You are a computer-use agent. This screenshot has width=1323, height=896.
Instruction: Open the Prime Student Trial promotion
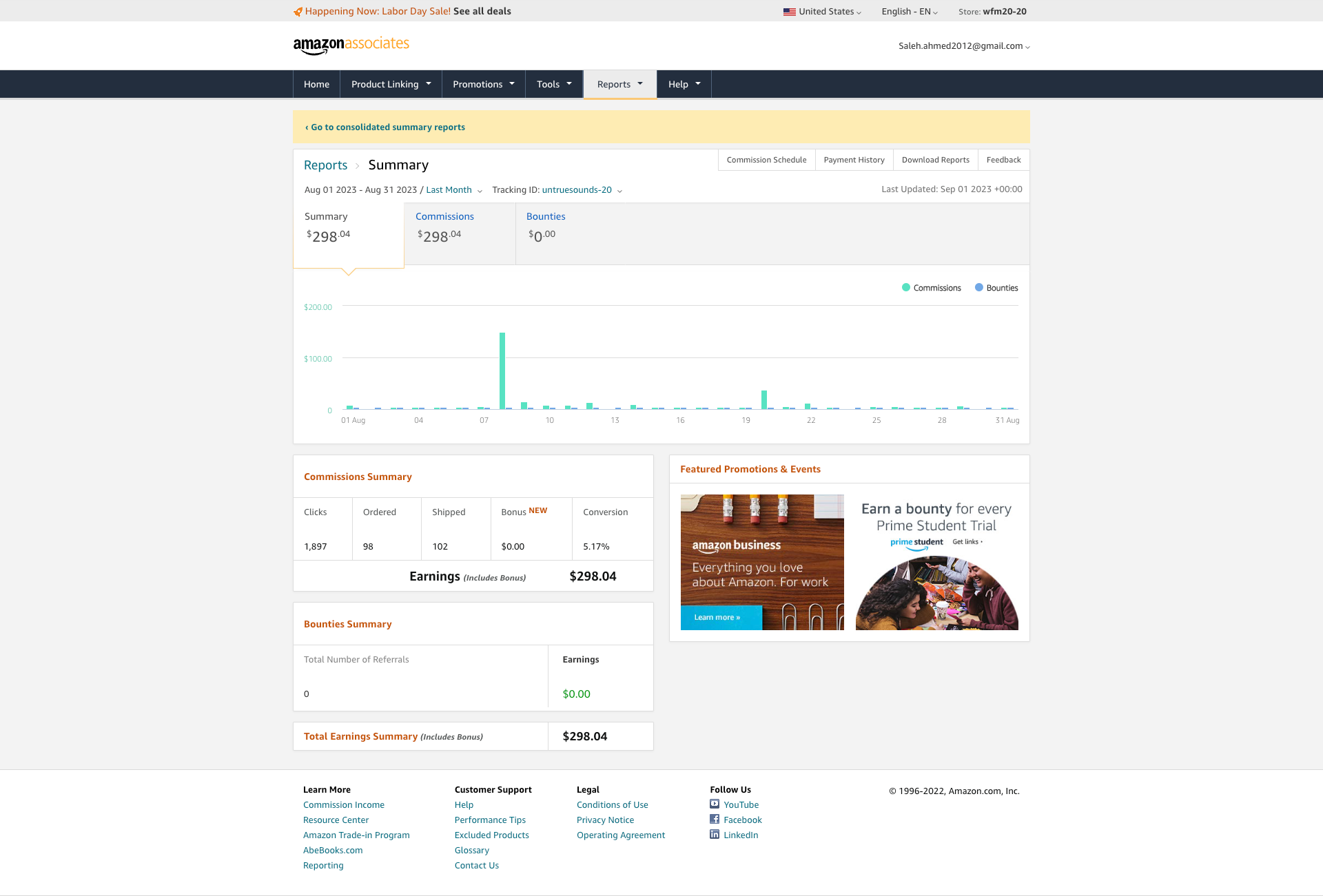tap(937, 562)
